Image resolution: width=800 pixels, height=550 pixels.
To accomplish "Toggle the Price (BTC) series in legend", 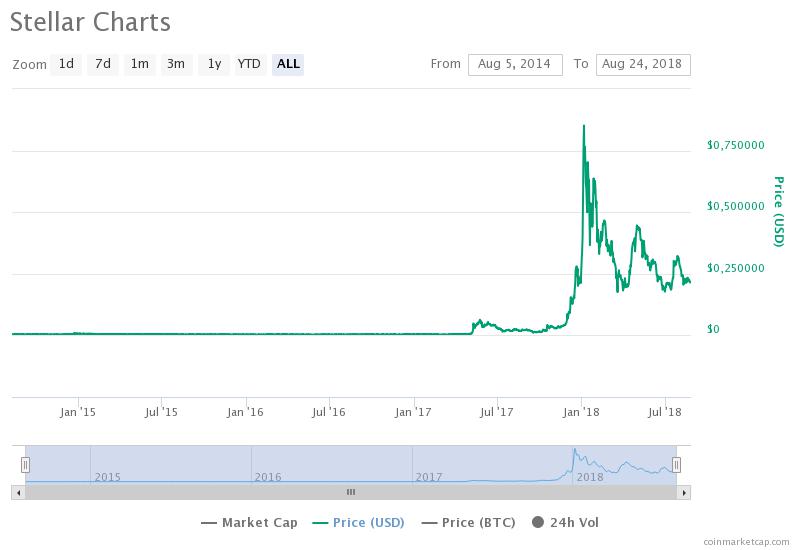I will (469, 522).
